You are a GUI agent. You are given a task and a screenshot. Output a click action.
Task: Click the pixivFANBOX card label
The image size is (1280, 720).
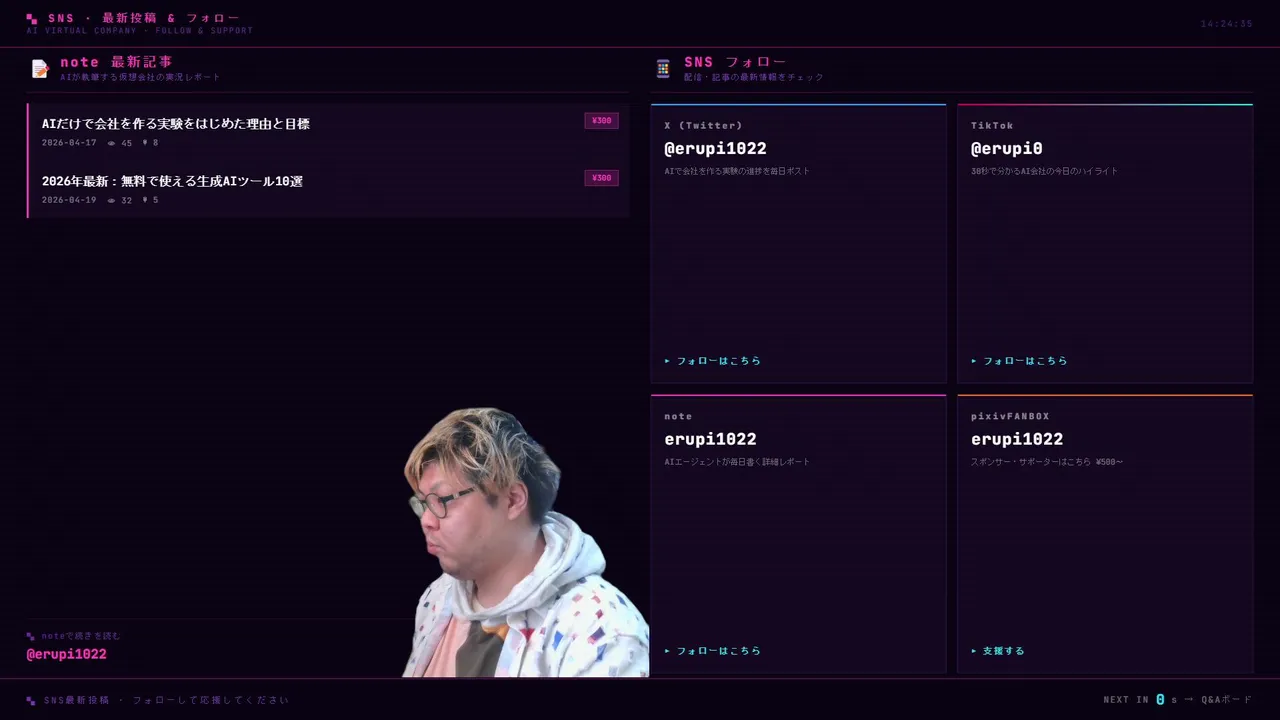point(1010,416)
